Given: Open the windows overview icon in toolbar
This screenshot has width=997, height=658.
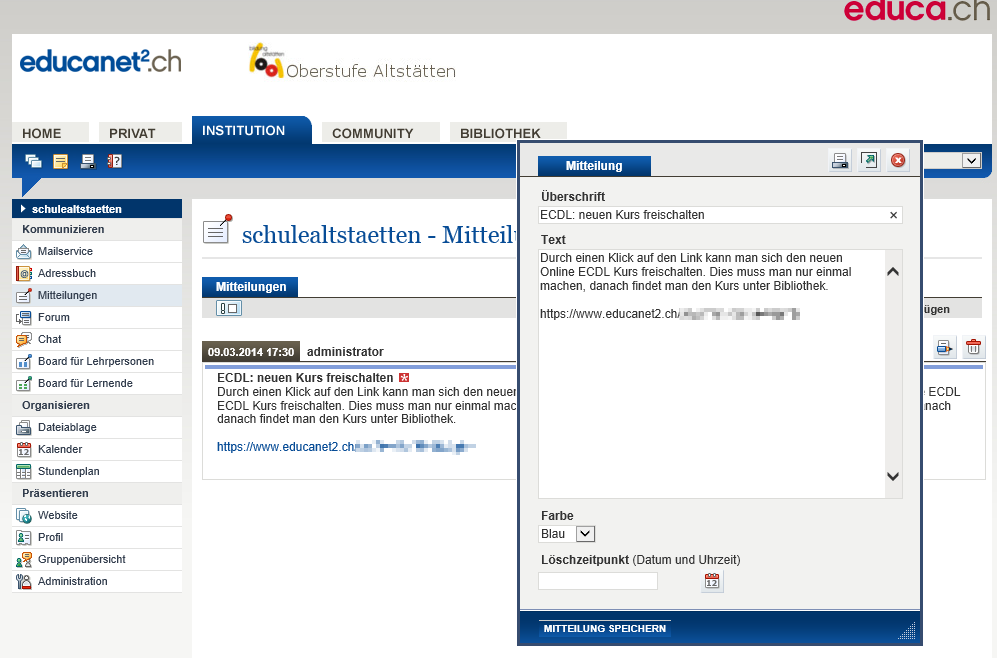Looking at the screenshot, I should [34, 161].
